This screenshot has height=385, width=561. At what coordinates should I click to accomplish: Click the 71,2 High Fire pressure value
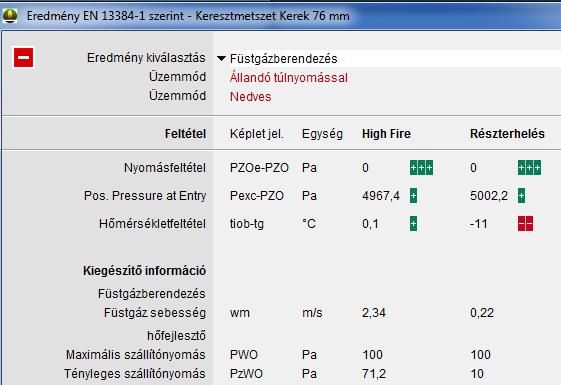coord(374,374)
